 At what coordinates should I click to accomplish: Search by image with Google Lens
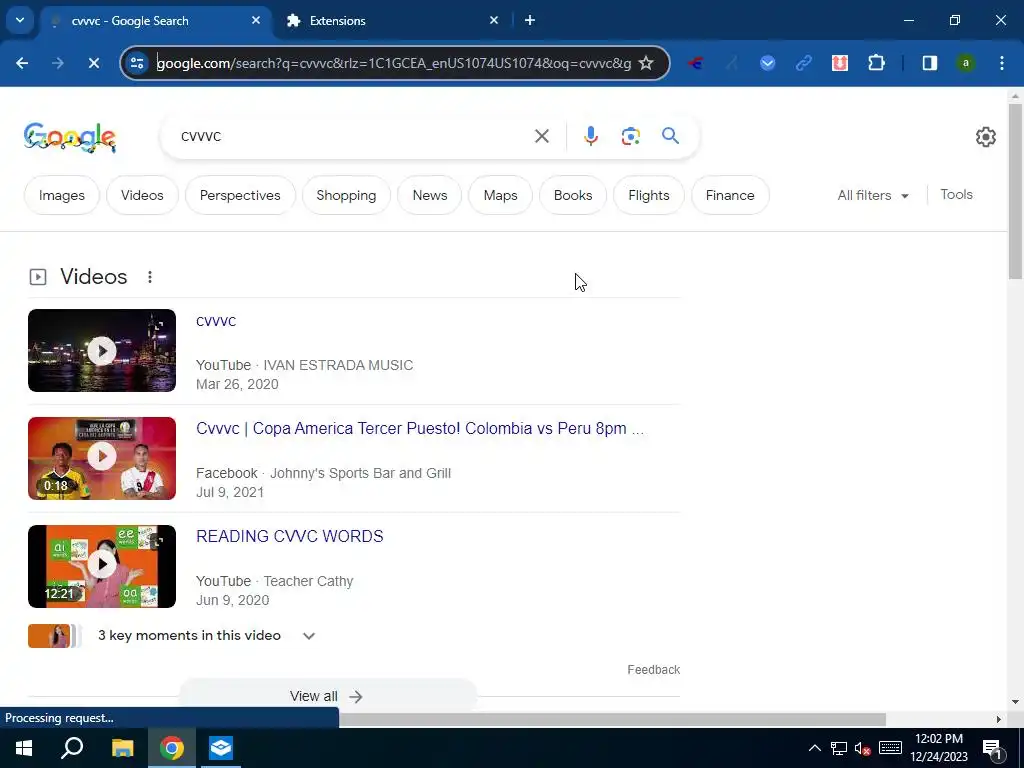631,136
